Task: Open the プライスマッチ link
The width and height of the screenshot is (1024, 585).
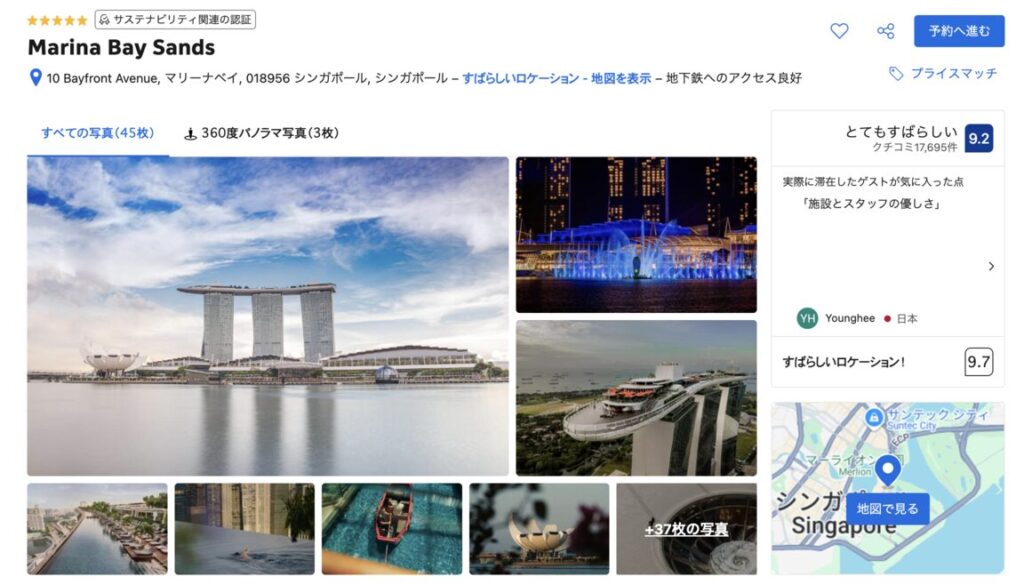Action: click(954, 74)
